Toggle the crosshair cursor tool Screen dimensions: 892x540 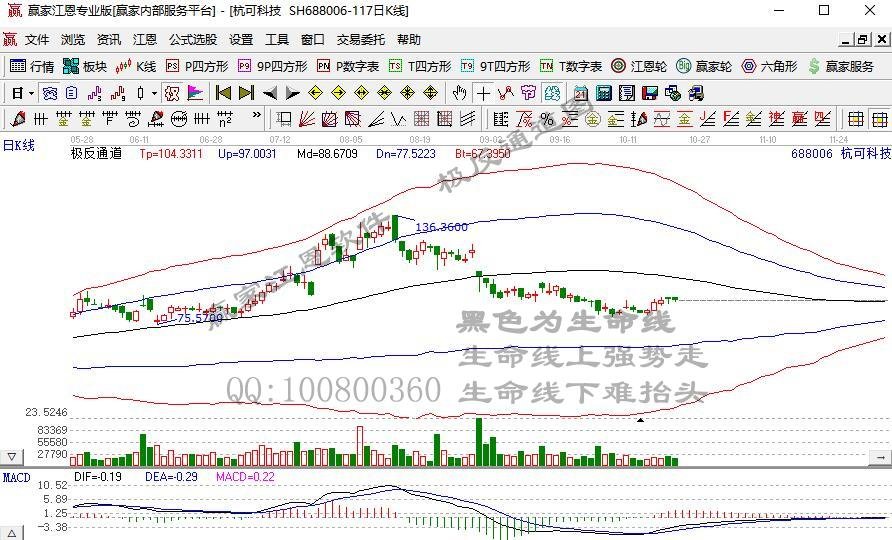[483, 93]
